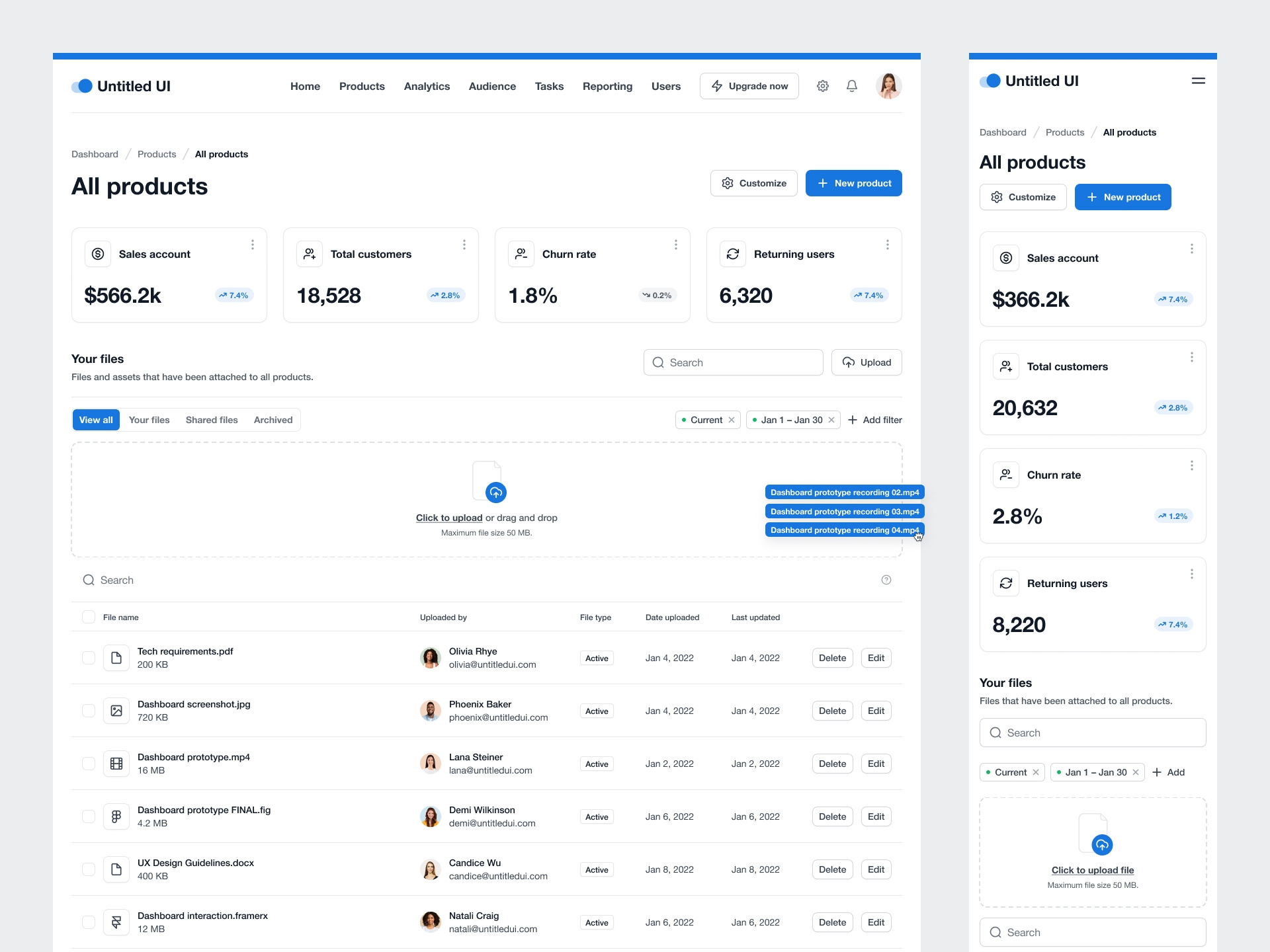1270x952 pixels.
Task: Open the notifications bell icon
Action: [x=851, y=86]
